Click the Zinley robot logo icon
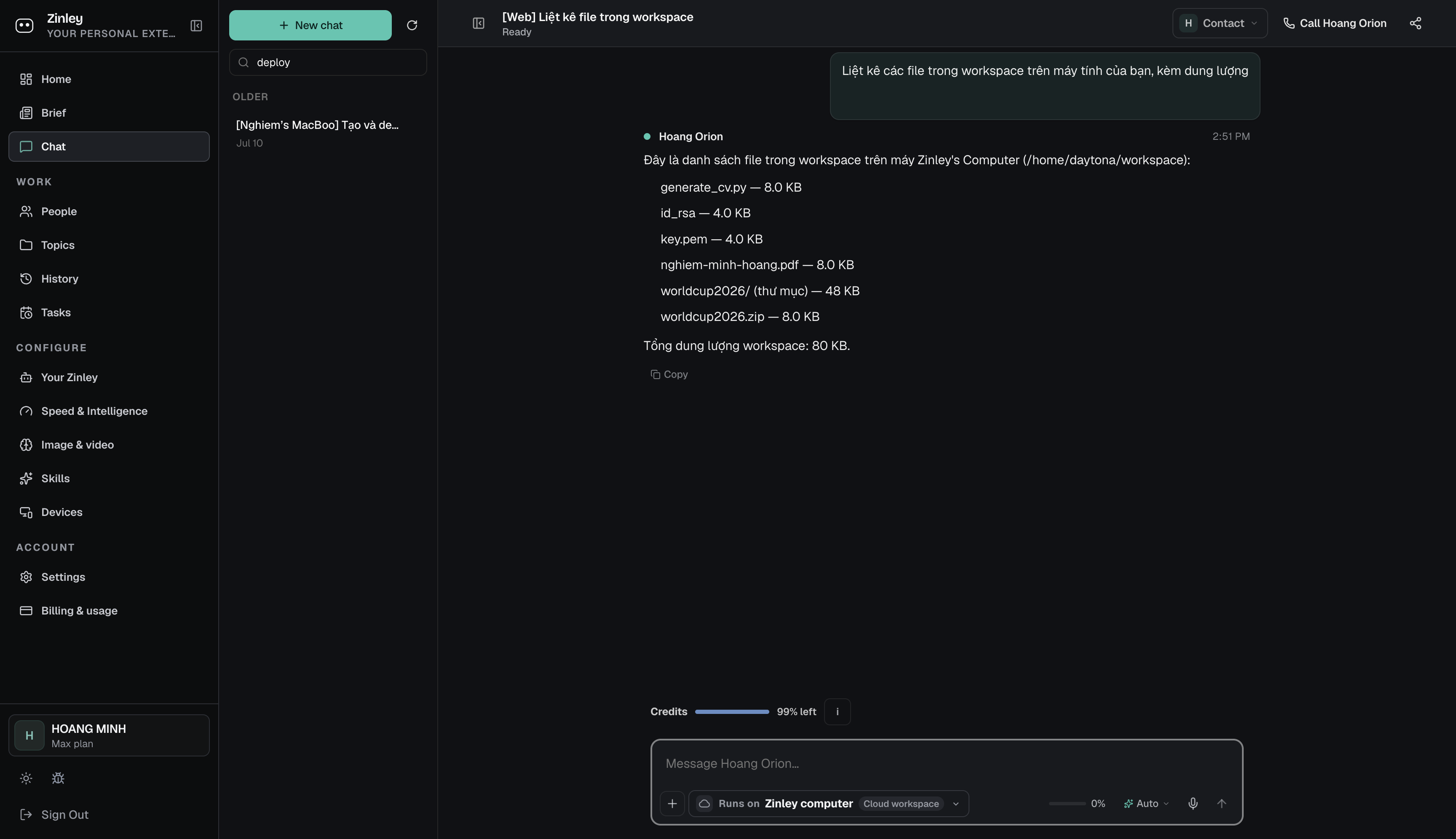 24,25
